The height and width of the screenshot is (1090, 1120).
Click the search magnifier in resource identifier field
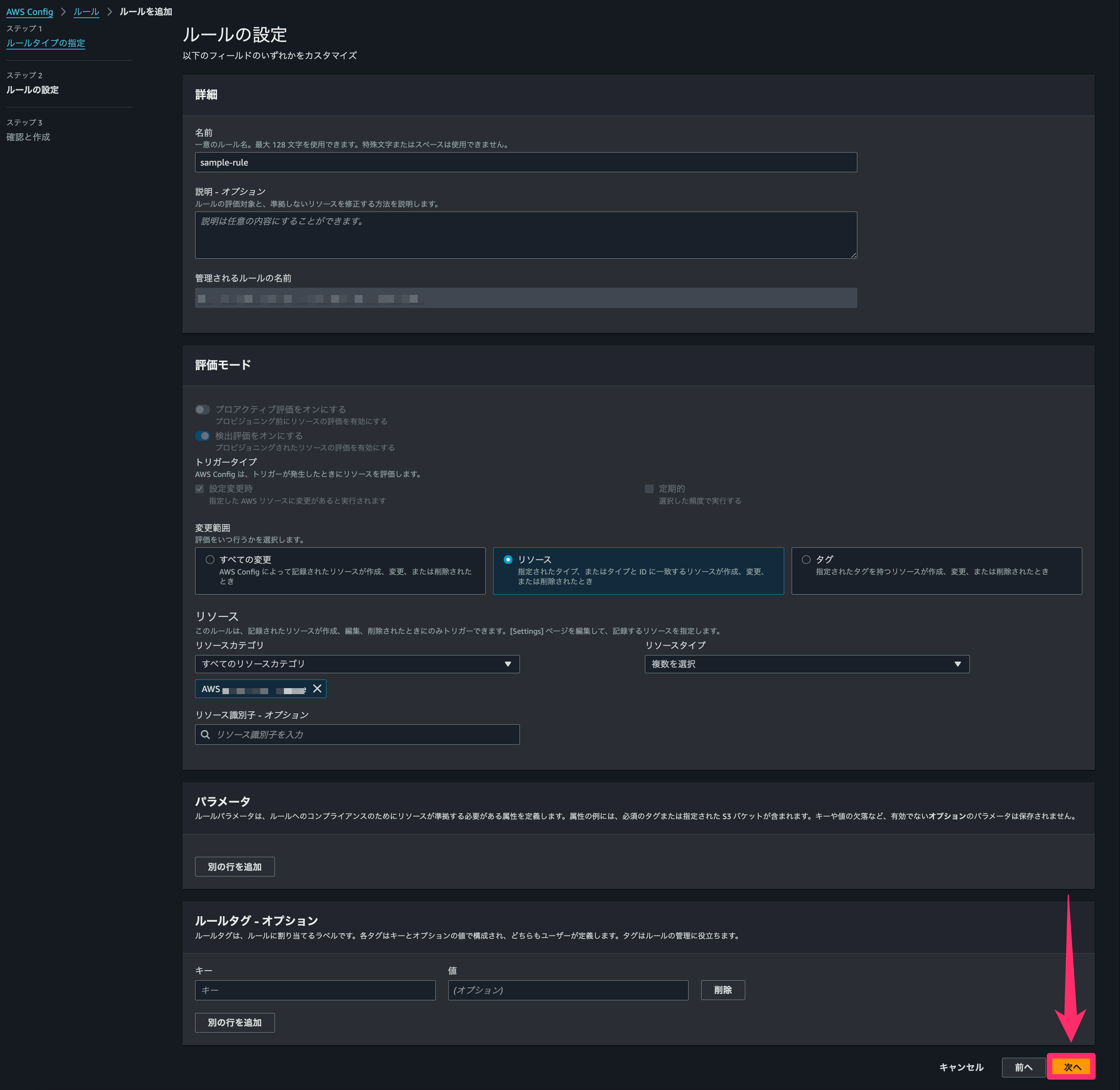(x=206, y=735)
